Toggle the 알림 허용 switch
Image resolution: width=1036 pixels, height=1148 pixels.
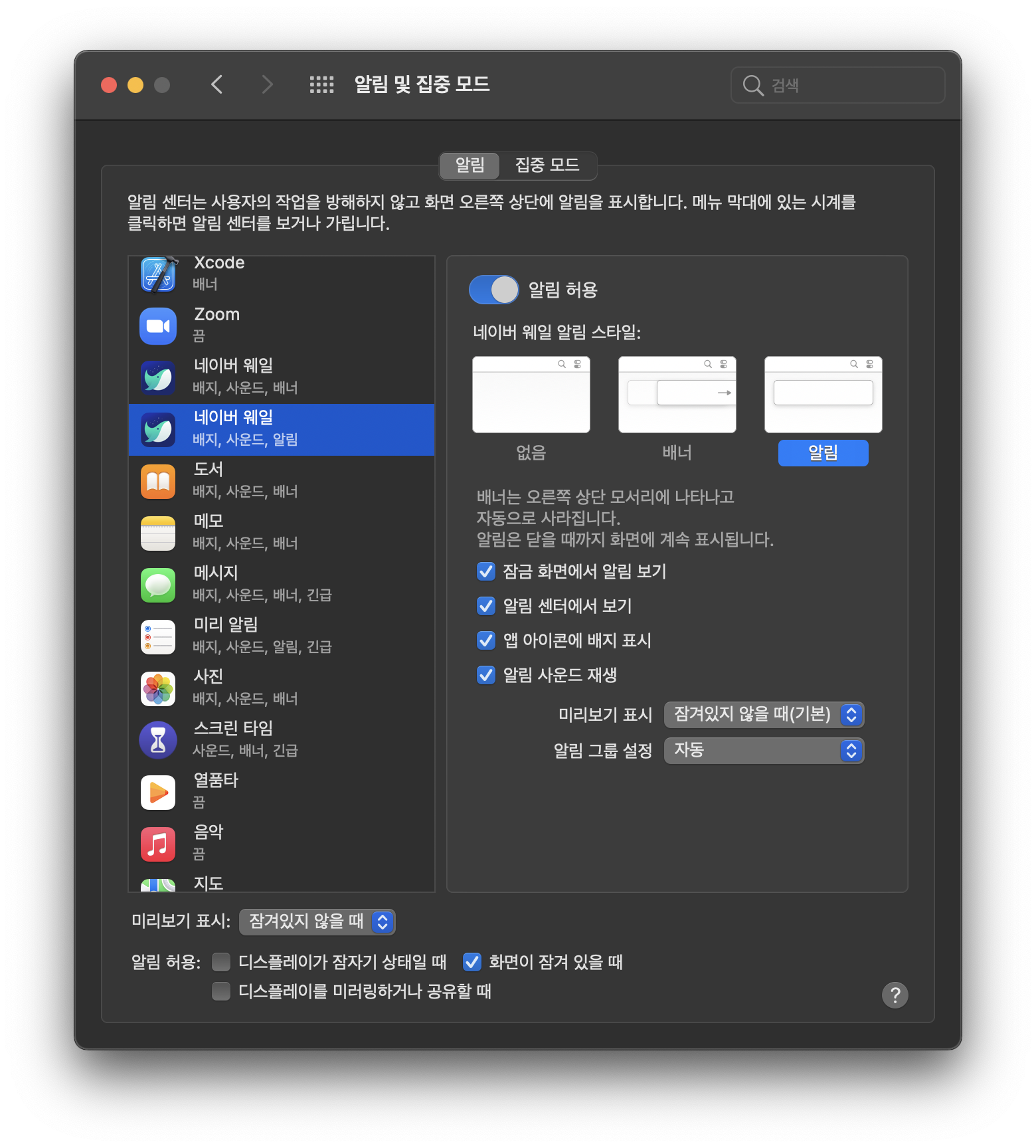494,290
